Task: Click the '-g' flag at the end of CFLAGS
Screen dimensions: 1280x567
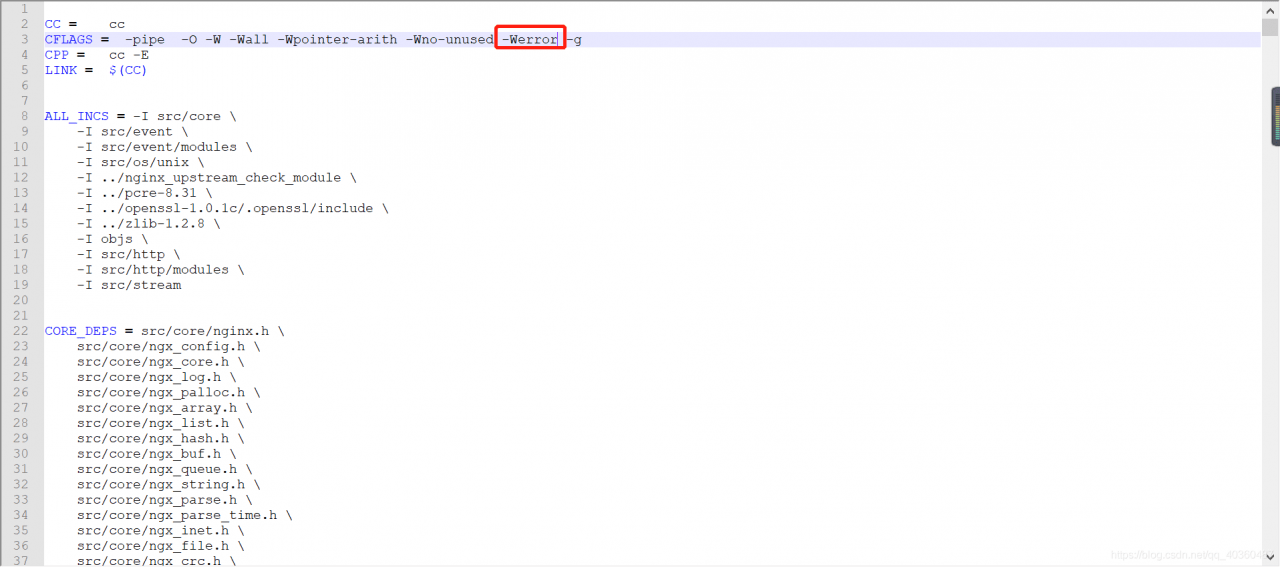Action: tap(574, 40)
